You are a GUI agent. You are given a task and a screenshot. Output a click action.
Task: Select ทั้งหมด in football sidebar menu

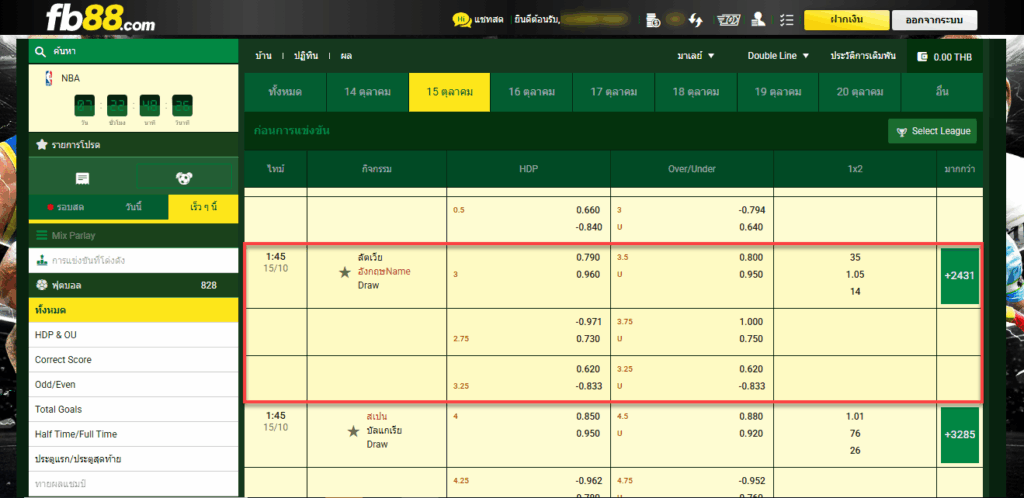click(133, 310)
